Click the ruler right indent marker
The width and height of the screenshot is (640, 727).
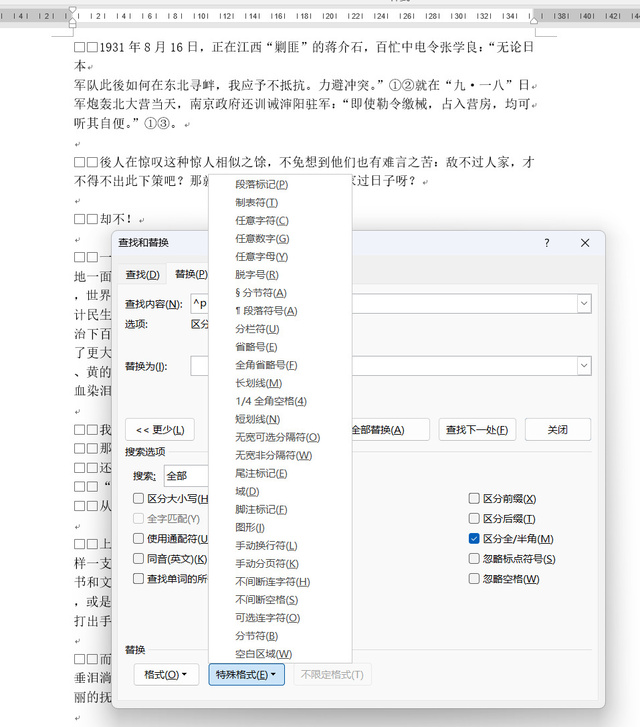pos(534,20)
